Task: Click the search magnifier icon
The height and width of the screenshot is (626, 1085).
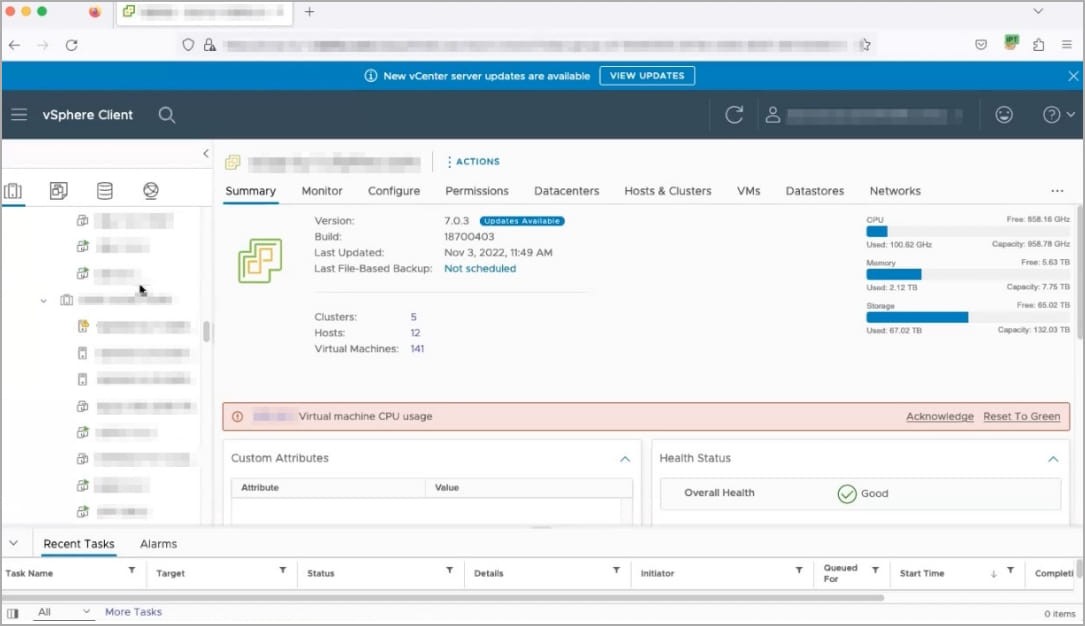Action: pos(167,115)
